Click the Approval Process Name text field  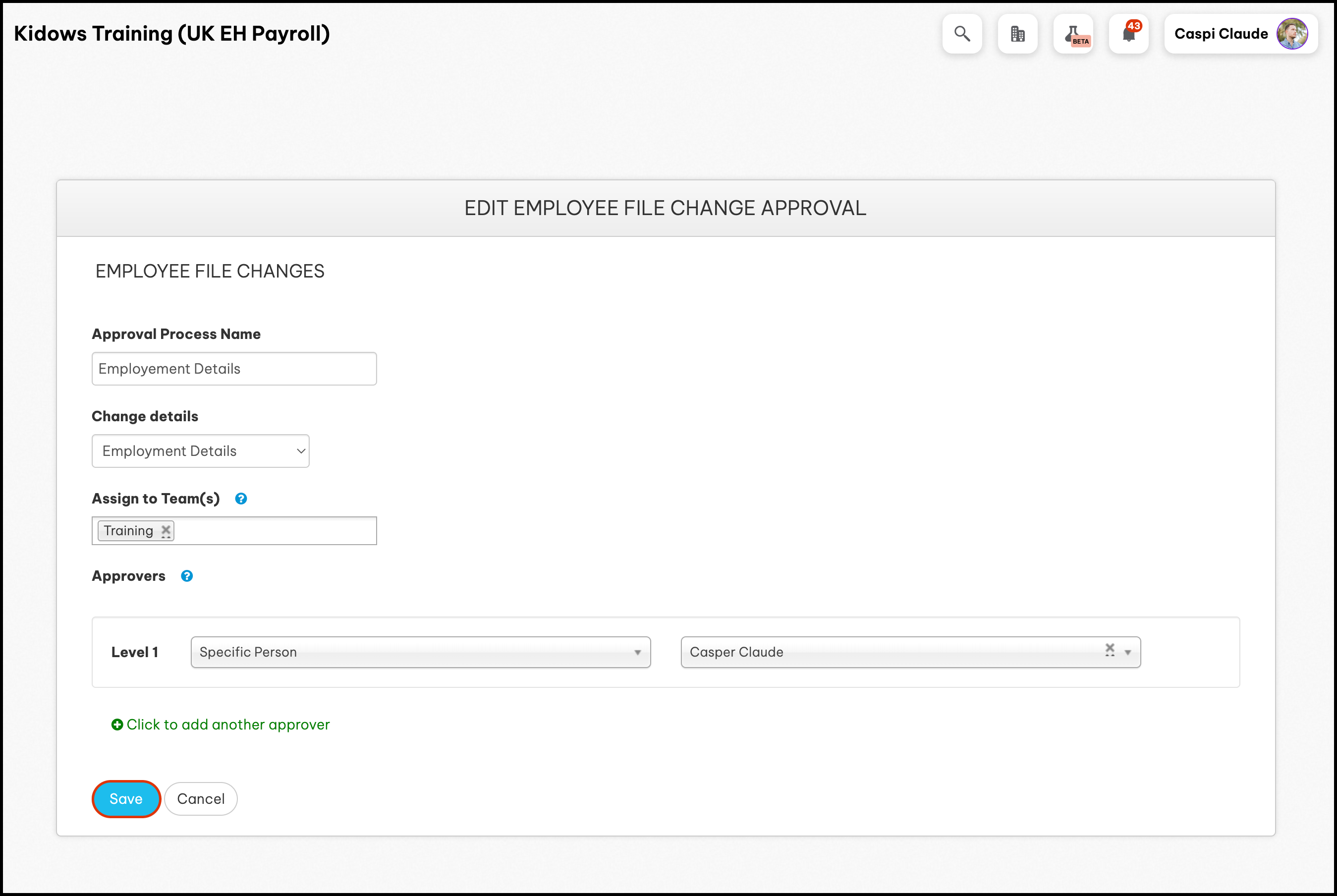(x=234, y=369)
